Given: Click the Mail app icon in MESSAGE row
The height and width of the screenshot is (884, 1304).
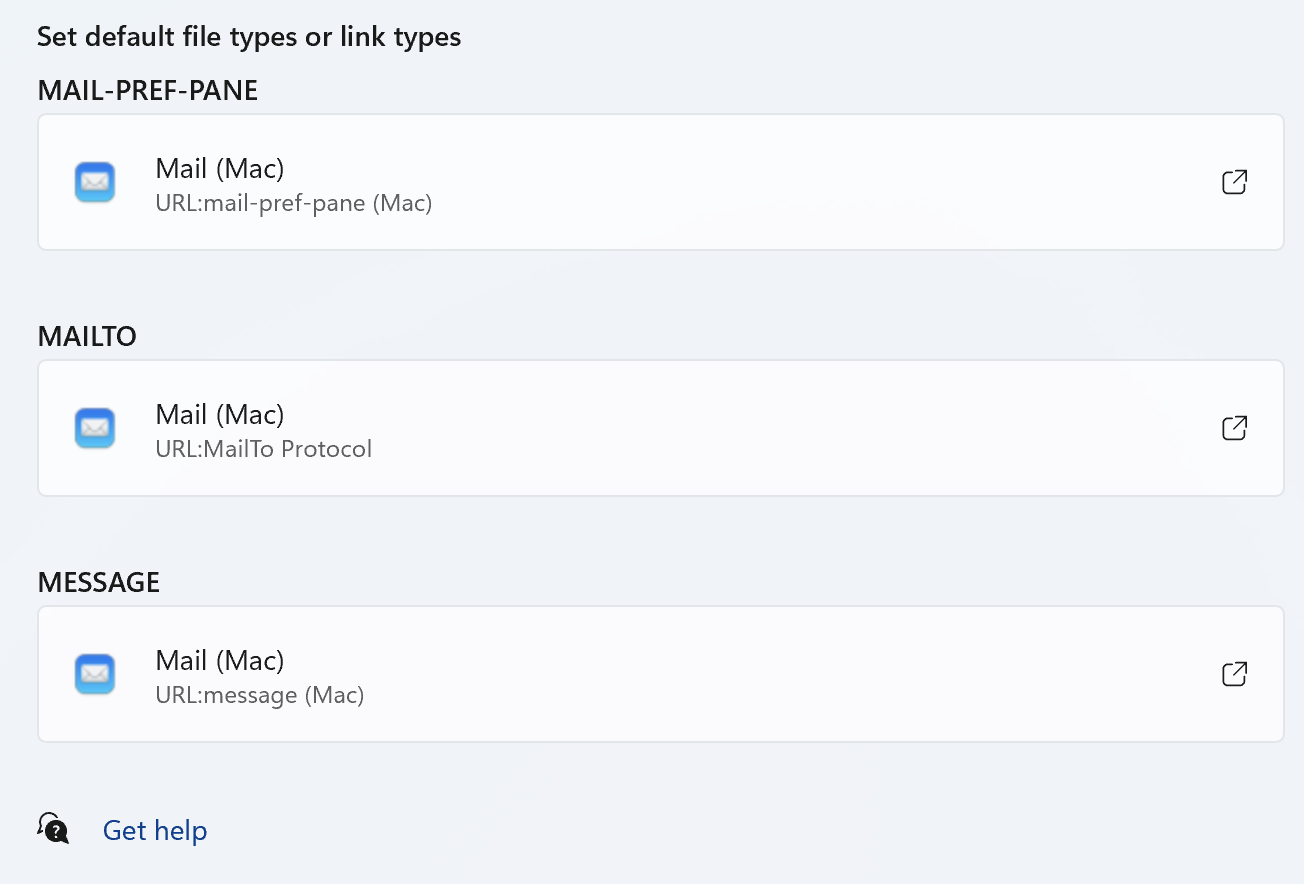Looking at the screenshot, I should click(95, 674).
